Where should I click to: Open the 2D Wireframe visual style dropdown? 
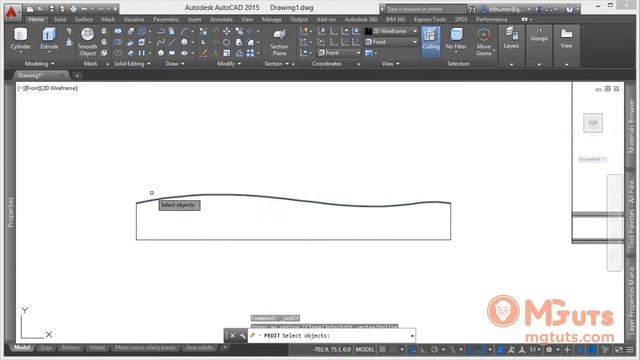pos(391,31)
